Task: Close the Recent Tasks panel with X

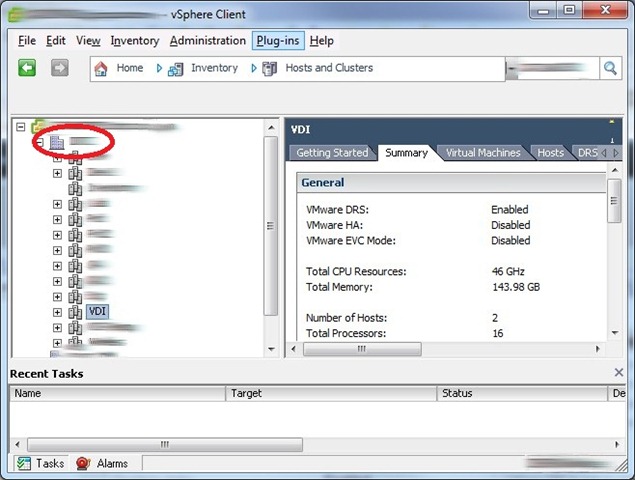Action: tap(618, 372)
